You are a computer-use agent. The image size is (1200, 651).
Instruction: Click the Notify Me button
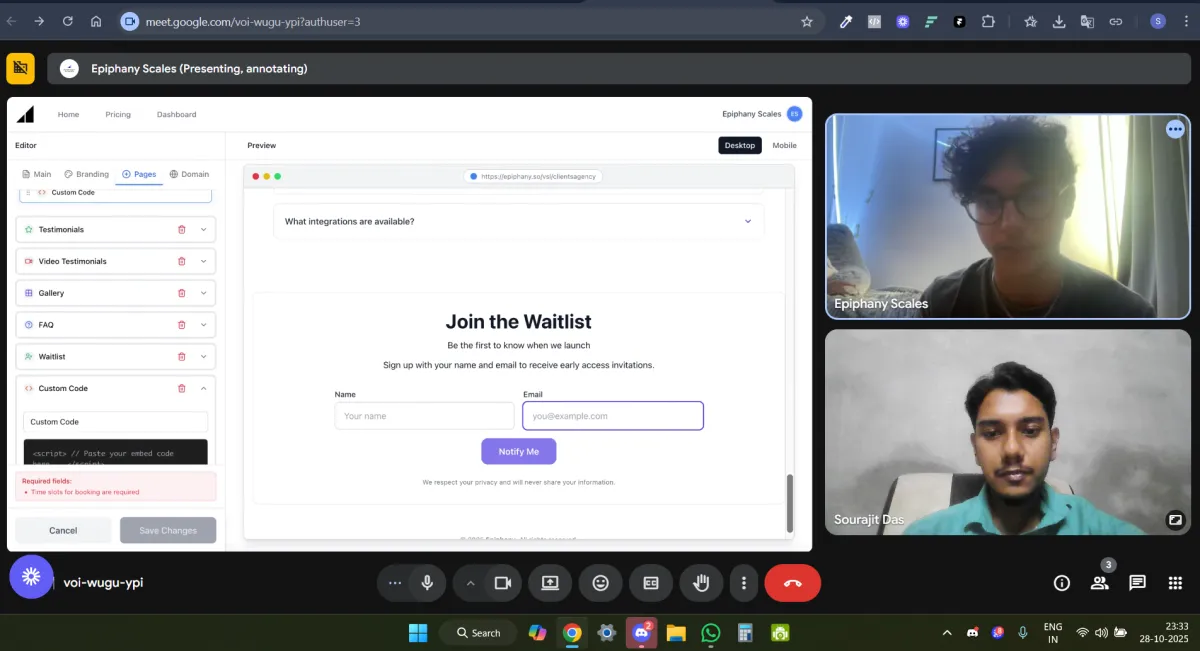[x=518, y=451]
